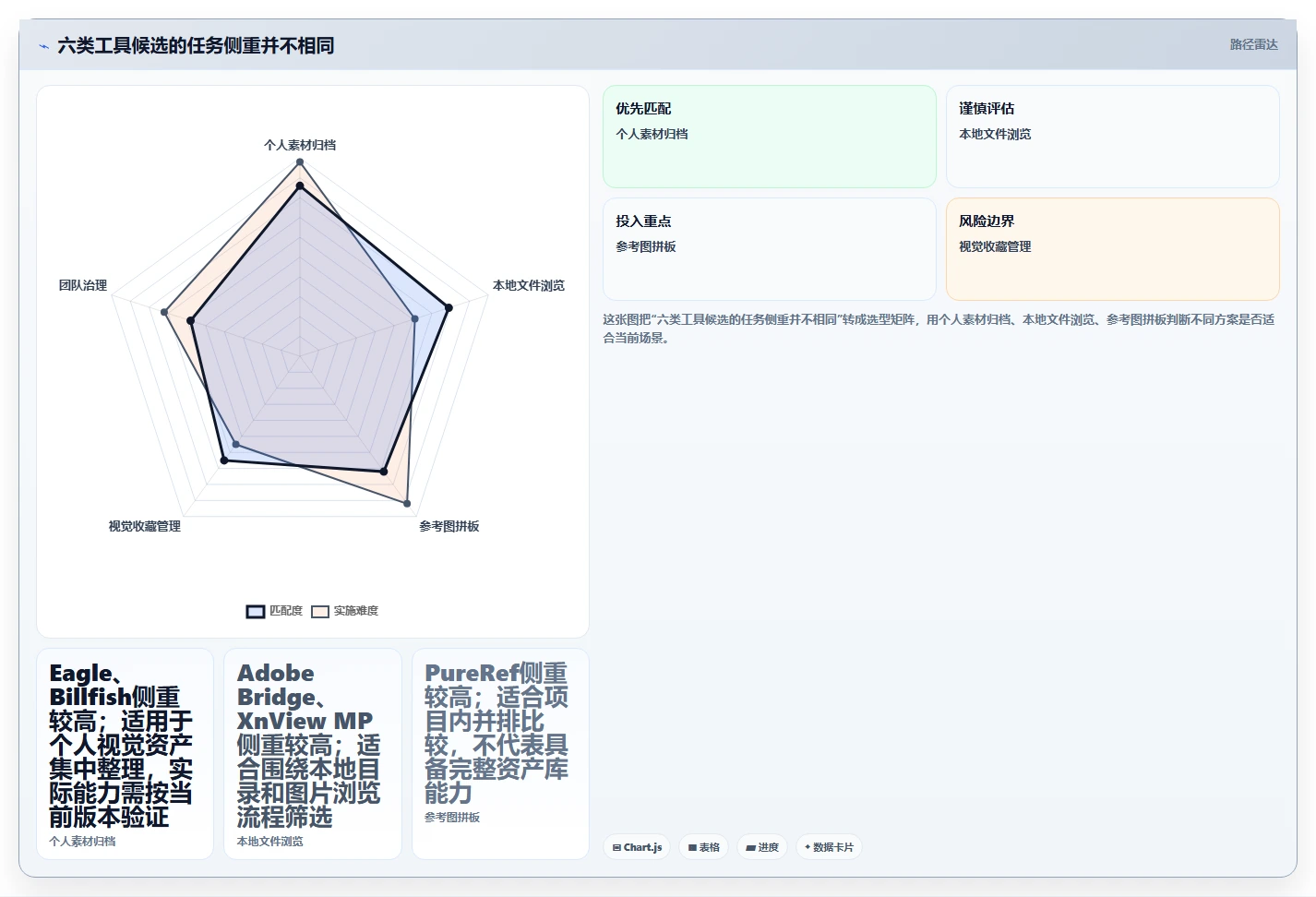Click the 个人素材归档 caption under the Eagle card
The width and height of the screenshot is (1316, 897).
(83, 842)
